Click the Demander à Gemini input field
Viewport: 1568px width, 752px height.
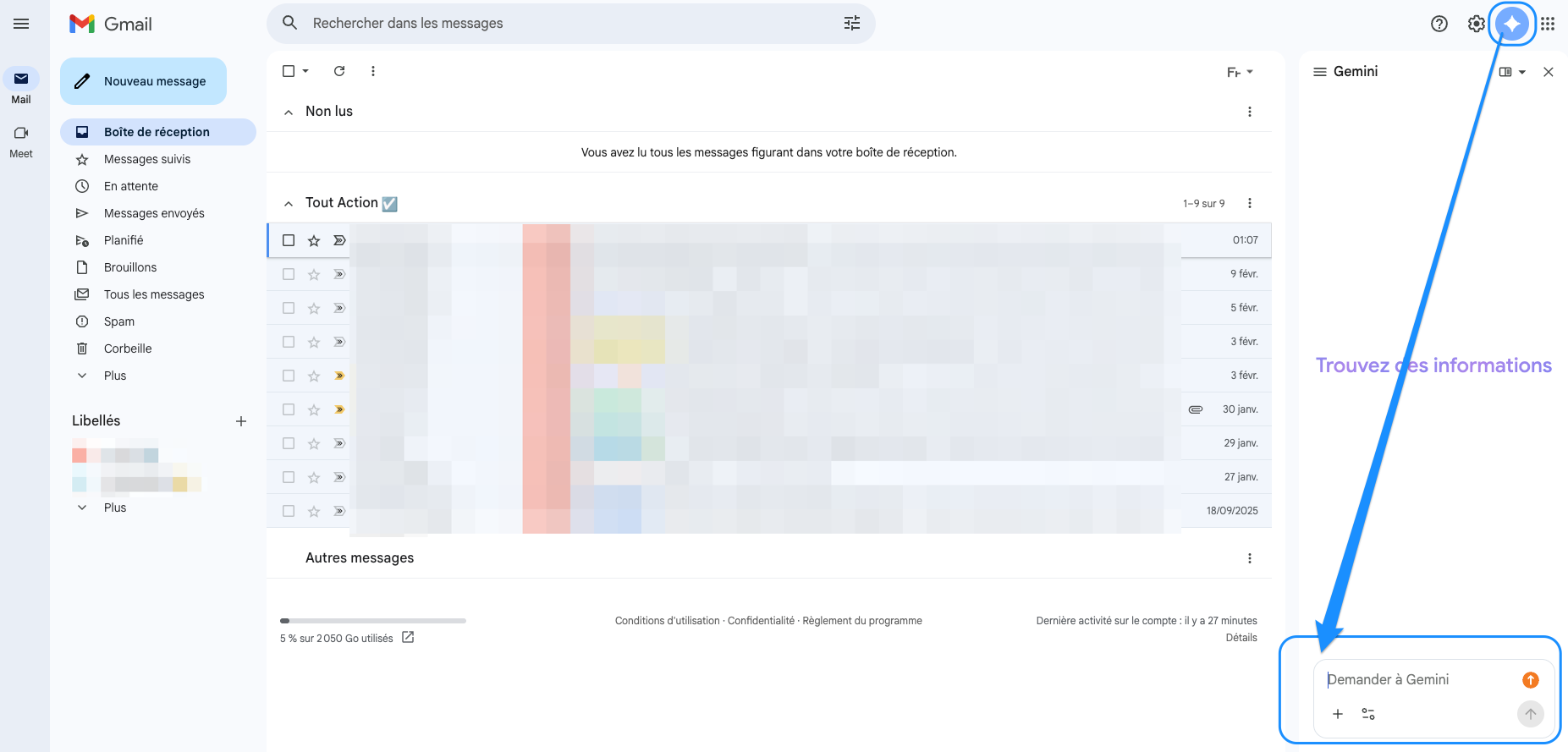[1417, 680]
